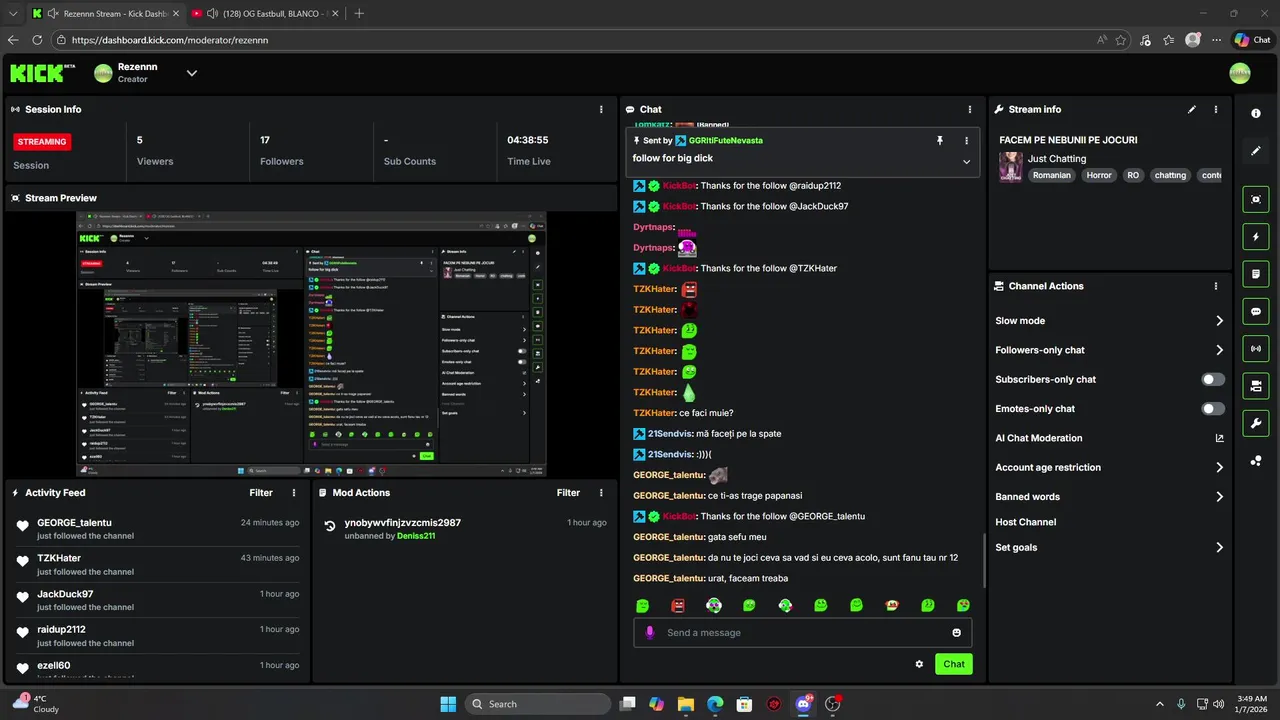Click Filter in Activity Feed
Screen dimensions: 1280x720
(x=261, y=492)
